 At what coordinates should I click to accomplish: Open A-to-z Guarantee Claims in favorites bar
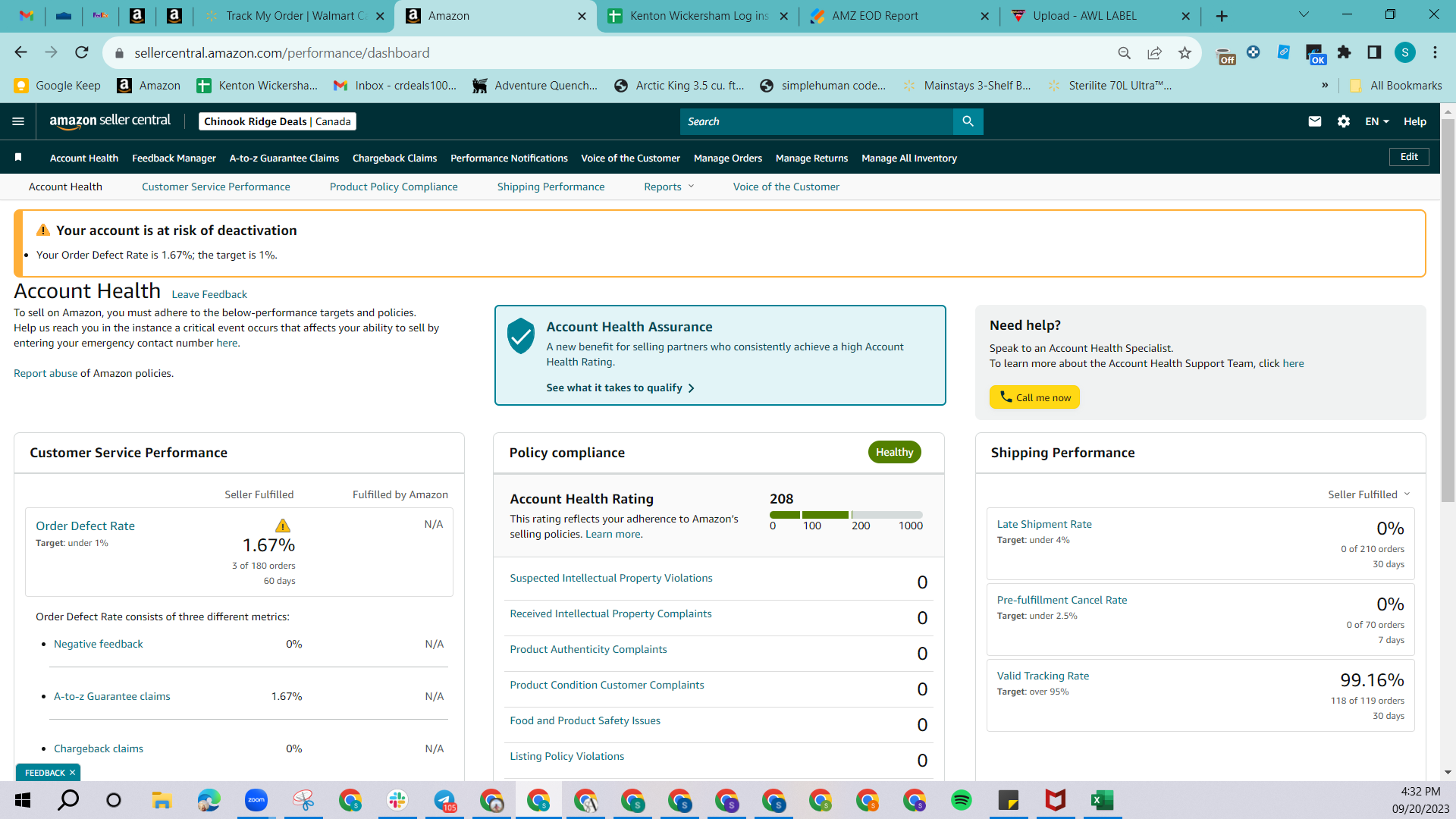[284, 158]
